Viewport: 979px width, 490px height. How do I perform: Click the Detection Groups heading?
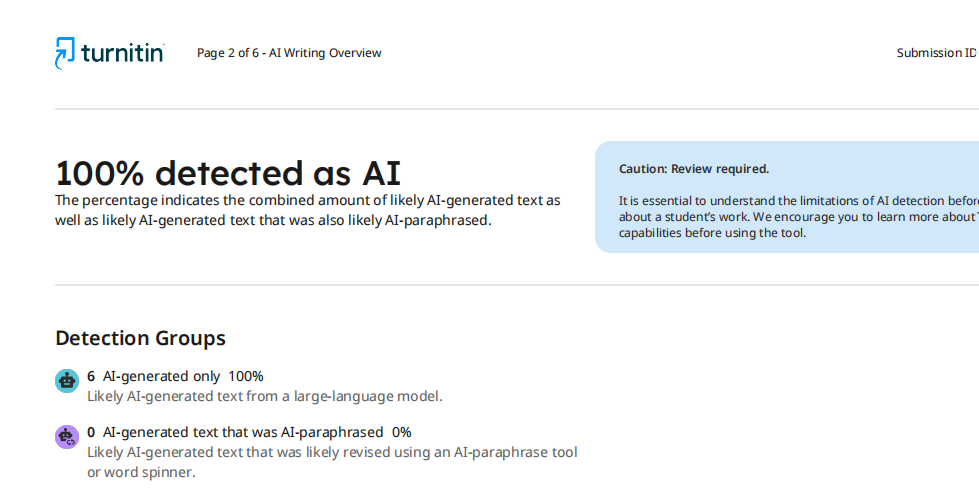(x=140, y=338)
